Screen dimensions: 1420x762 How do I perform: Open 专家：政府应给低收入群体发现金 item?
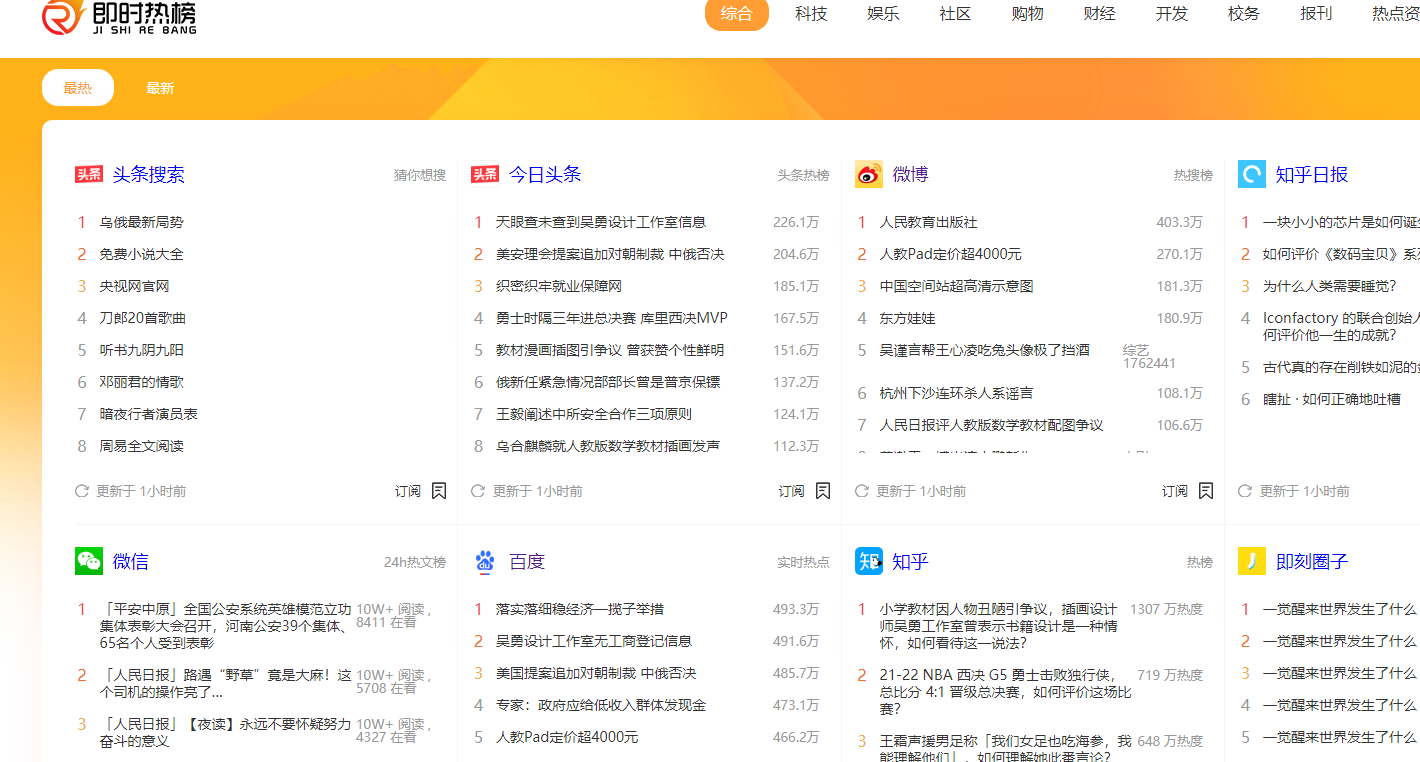pos(601,705)
